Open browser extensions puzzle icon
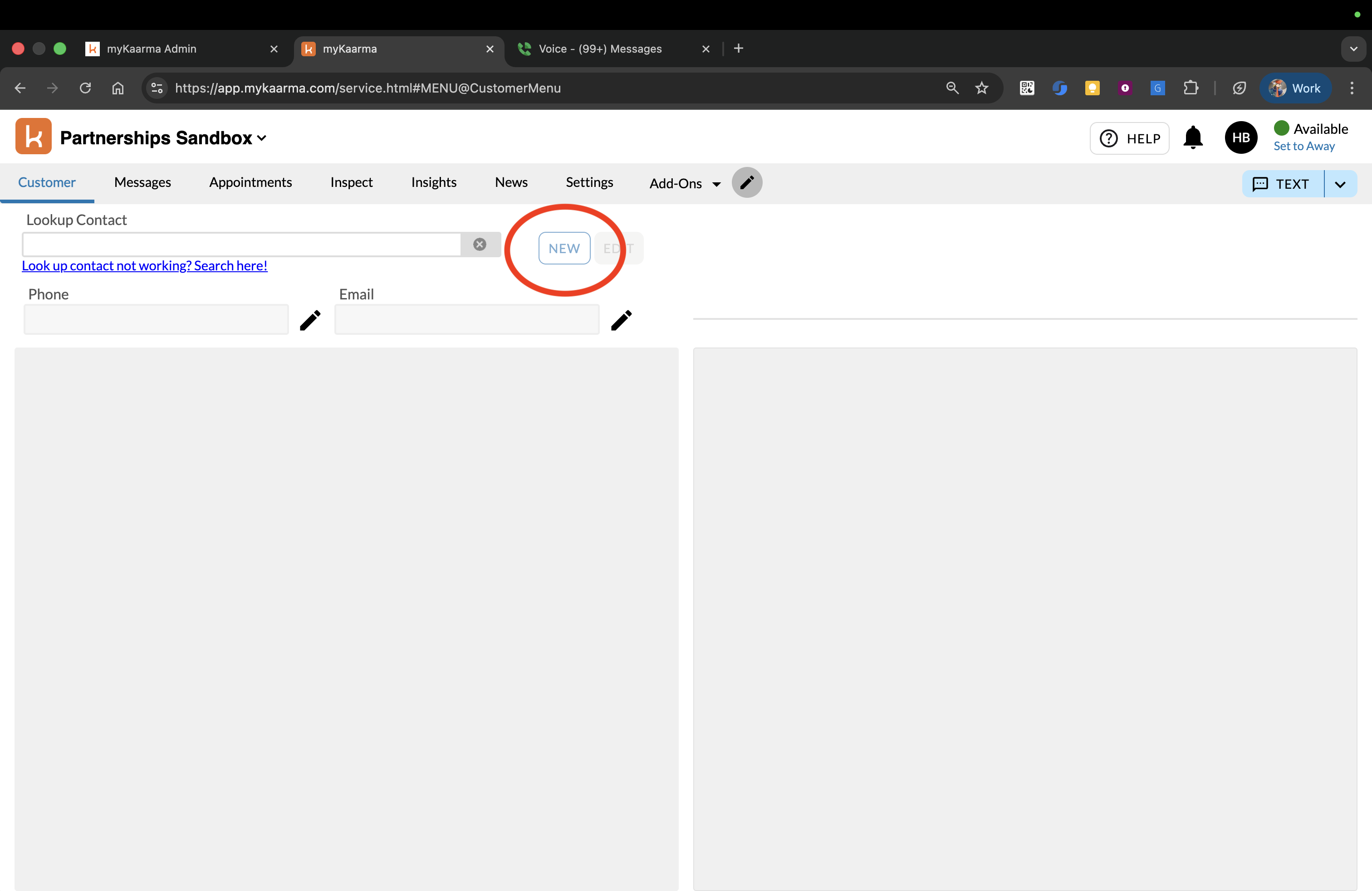Viewport: 1372px width, 891px height. coord(1191,88)
